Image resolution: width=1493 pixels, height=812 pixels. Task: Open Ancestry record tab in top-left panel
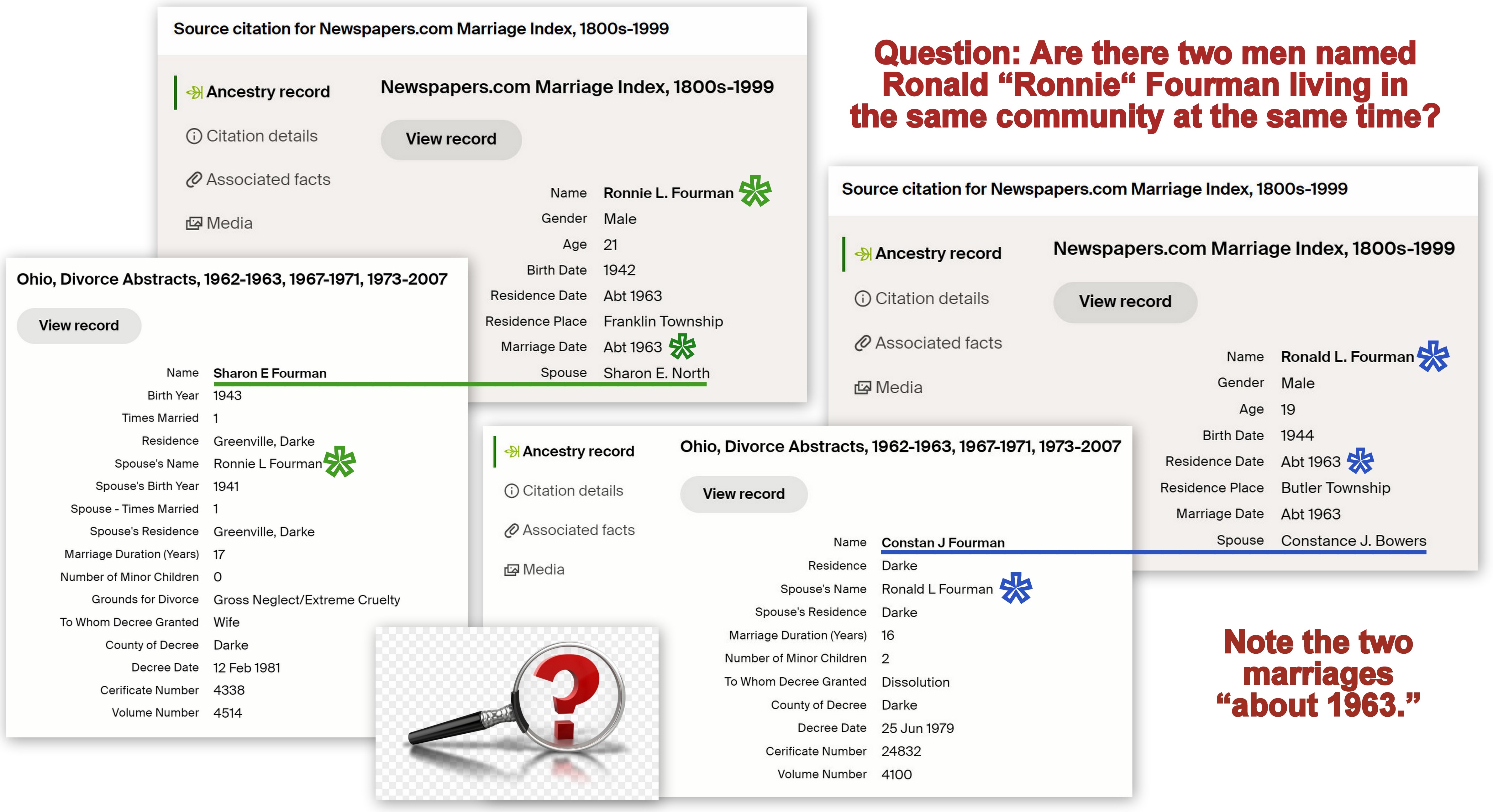click(x=268, y=92)
